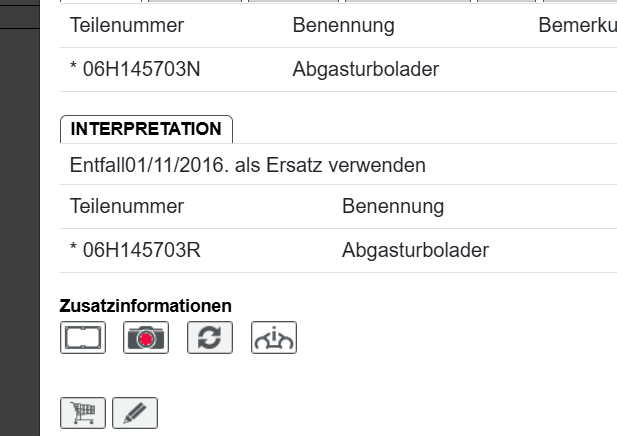Click Abgasturbolader in the 06H145703N row
The image size is (617, 436).
click(x=366, y=70)
